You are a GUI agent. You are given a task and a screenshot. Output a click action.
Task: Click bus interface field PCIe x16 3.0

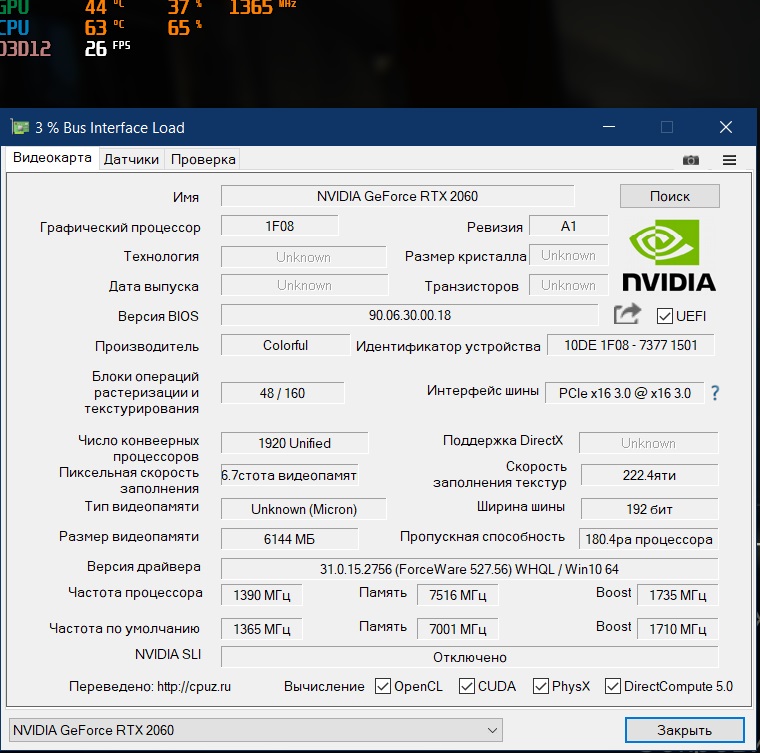click(x=625, y=393)
